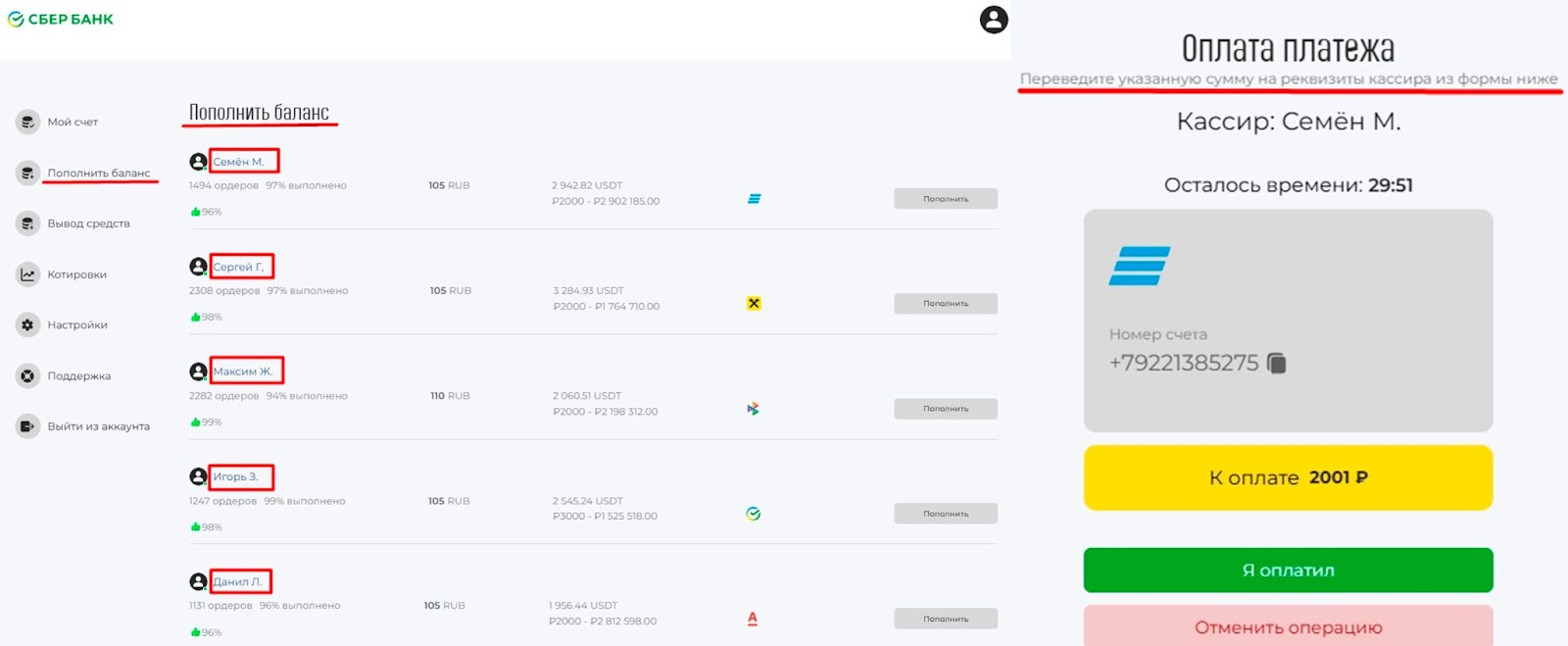Click Пополнить button for Семён М.

[x=946, y=199]
